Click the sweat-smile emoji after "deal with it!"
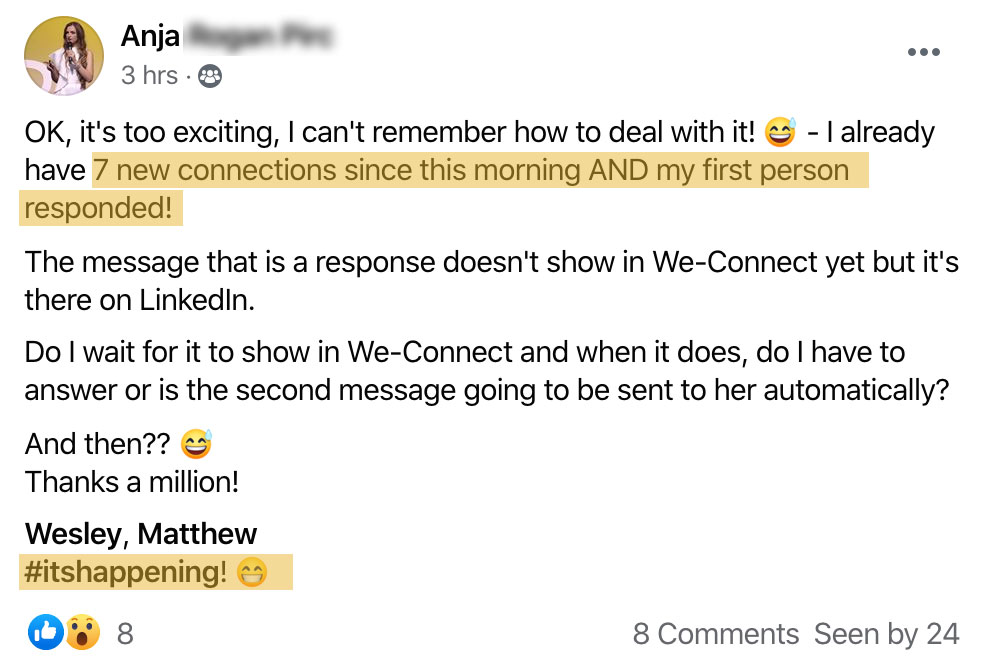 click(779, 132)
